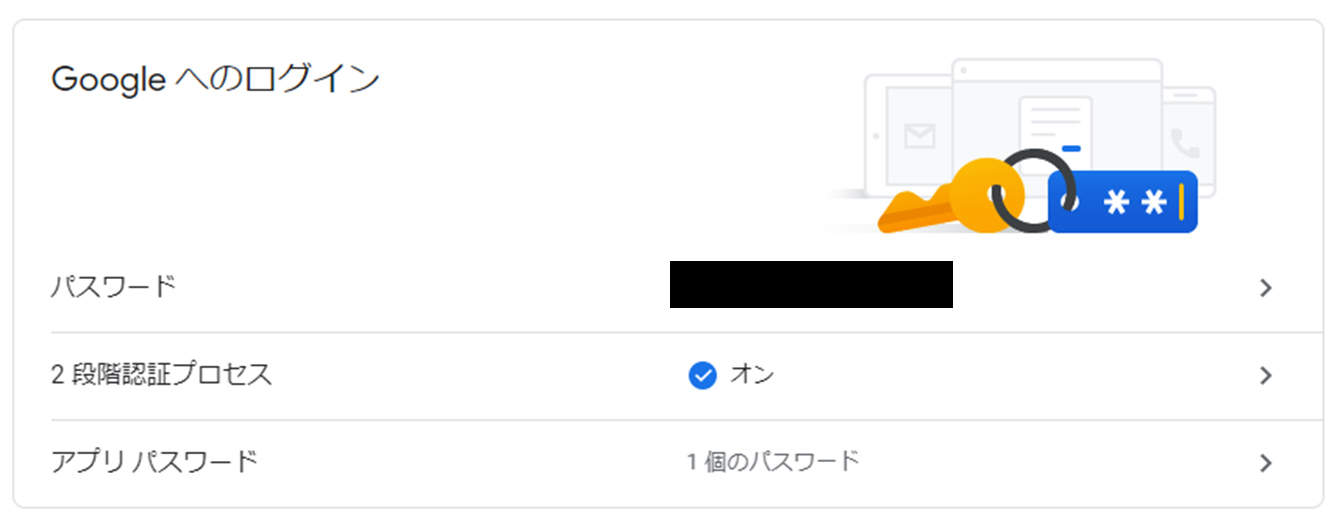Image resolution: width=1340 pixels, height=521 pixels.
Task: Open the パスワード row chevron
Action: [1266, 288]
